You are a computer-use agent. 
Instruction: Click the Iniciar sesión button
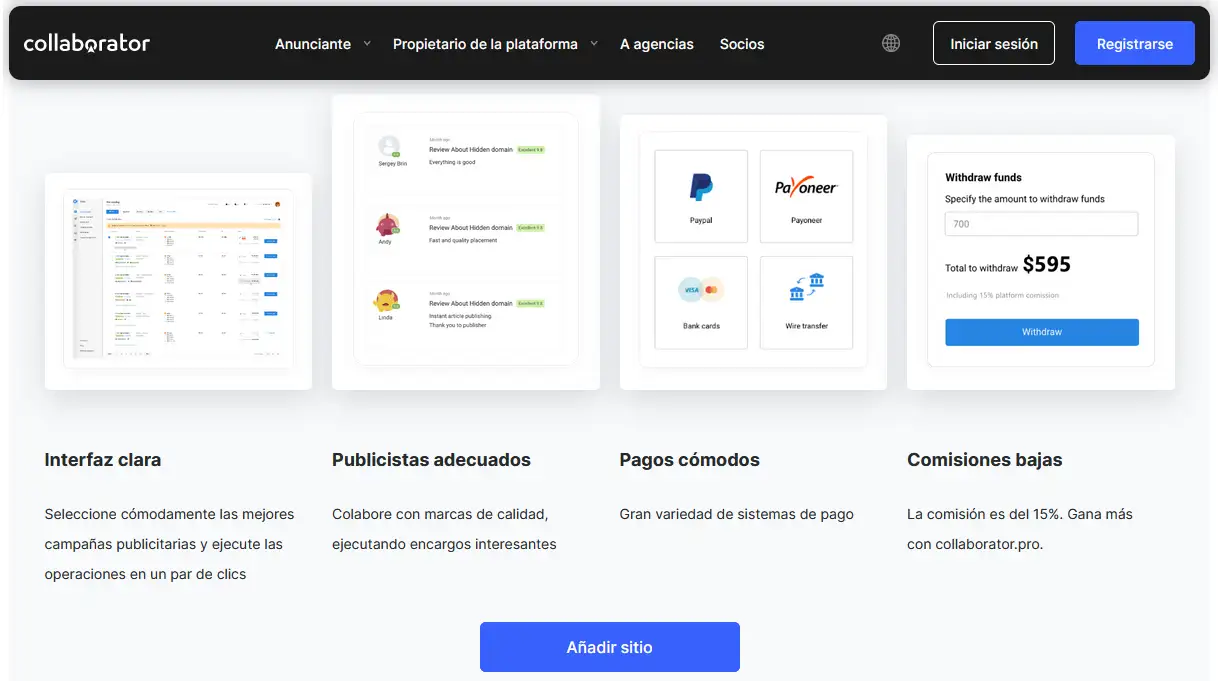(x=993, y=44)
